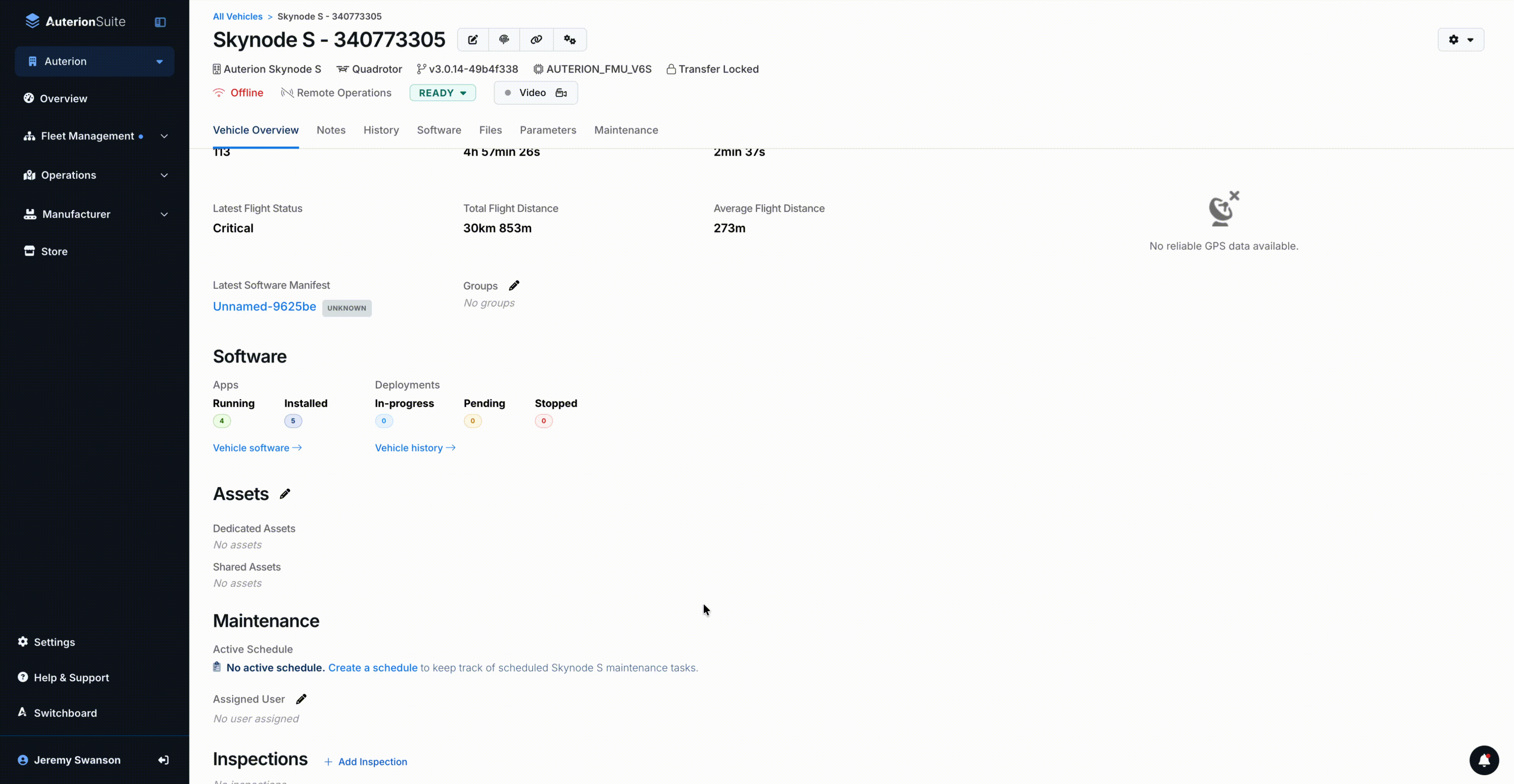This screenshot has height=784, width=1514.
Task: Click the logout icon beside Jeremy Swanson
Action: (163, 760)
